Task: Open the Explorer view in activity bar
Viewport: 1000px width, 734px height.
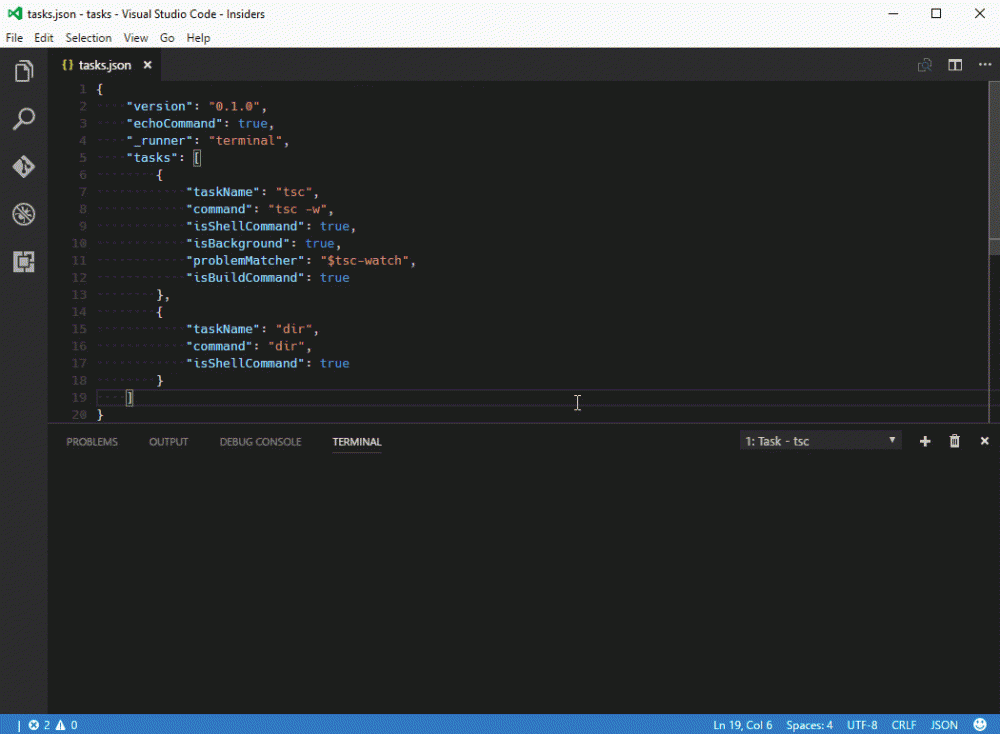Action: pos(23,72)
